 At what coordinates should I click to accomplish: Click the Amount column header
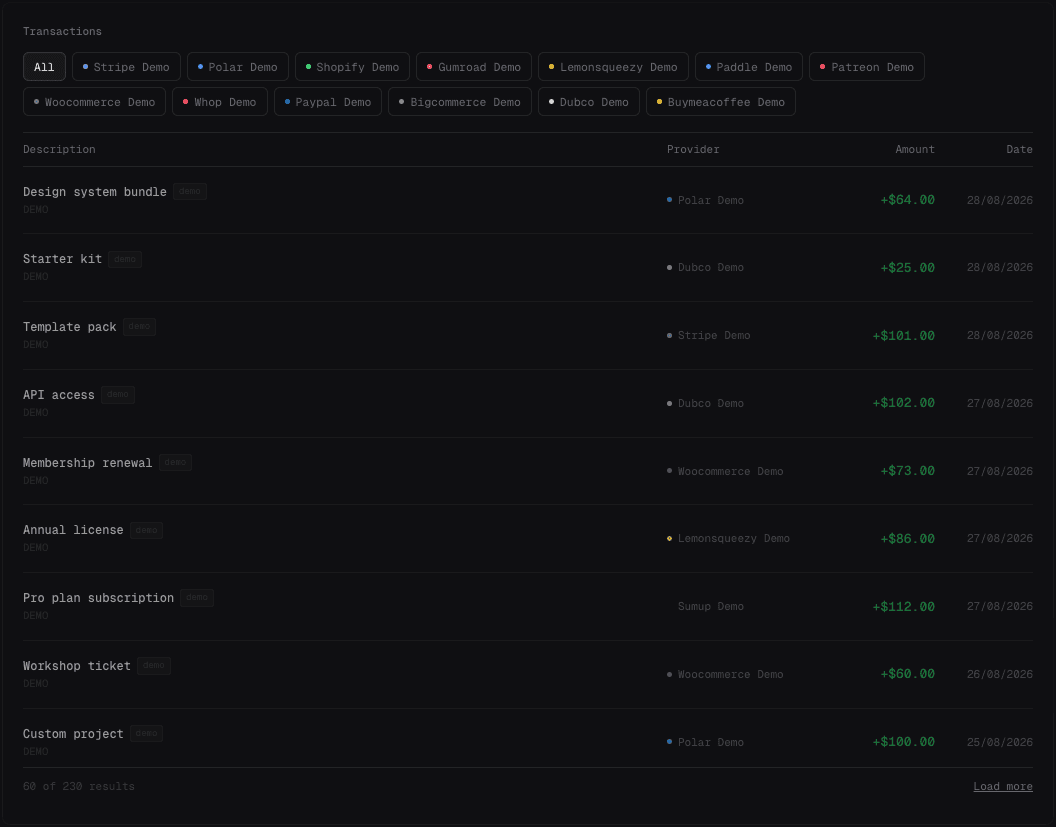tap(915, 149)
